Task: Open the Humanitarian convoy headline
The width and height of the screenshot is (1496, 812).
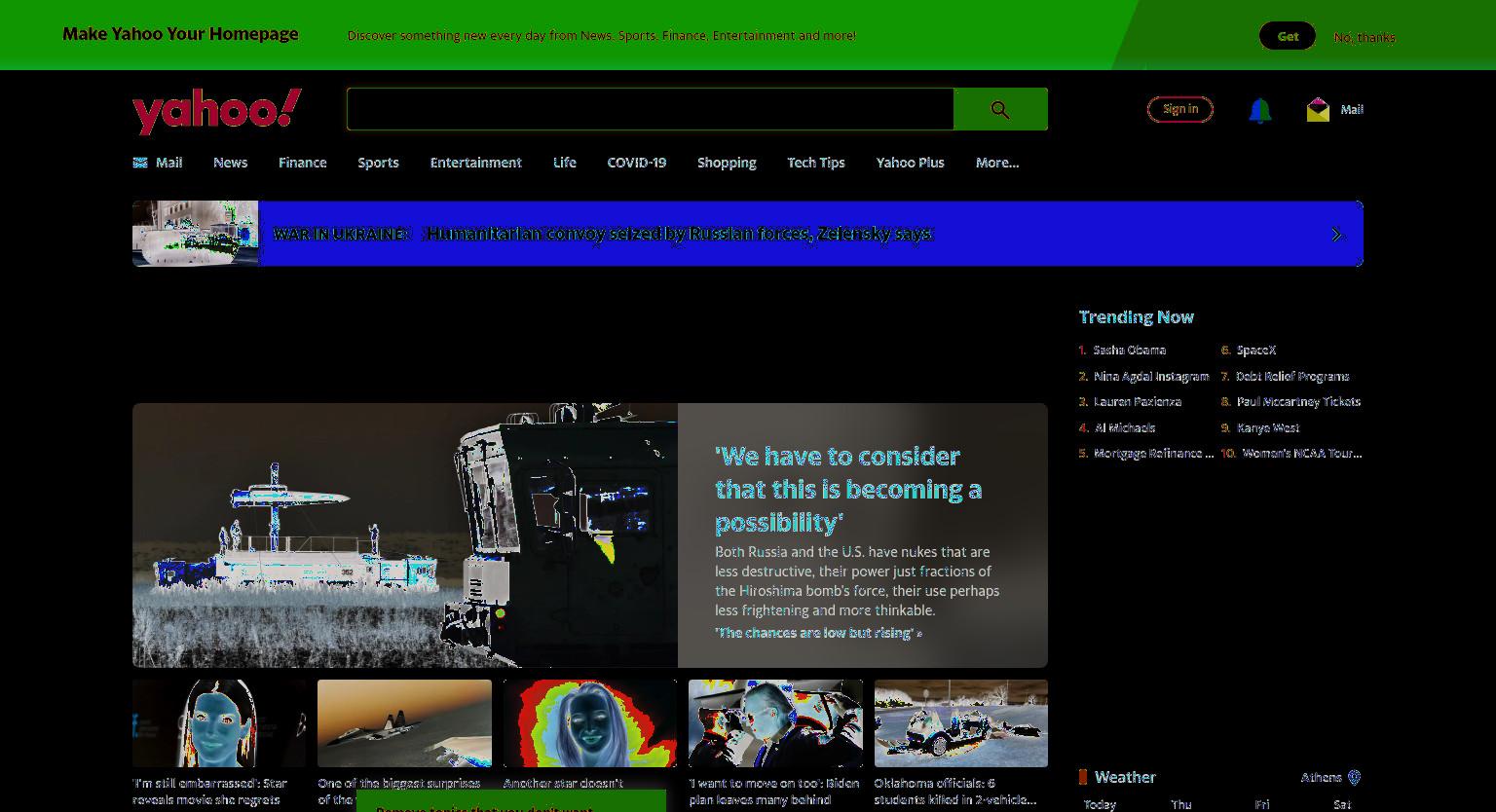Action: tap(680, 234)
